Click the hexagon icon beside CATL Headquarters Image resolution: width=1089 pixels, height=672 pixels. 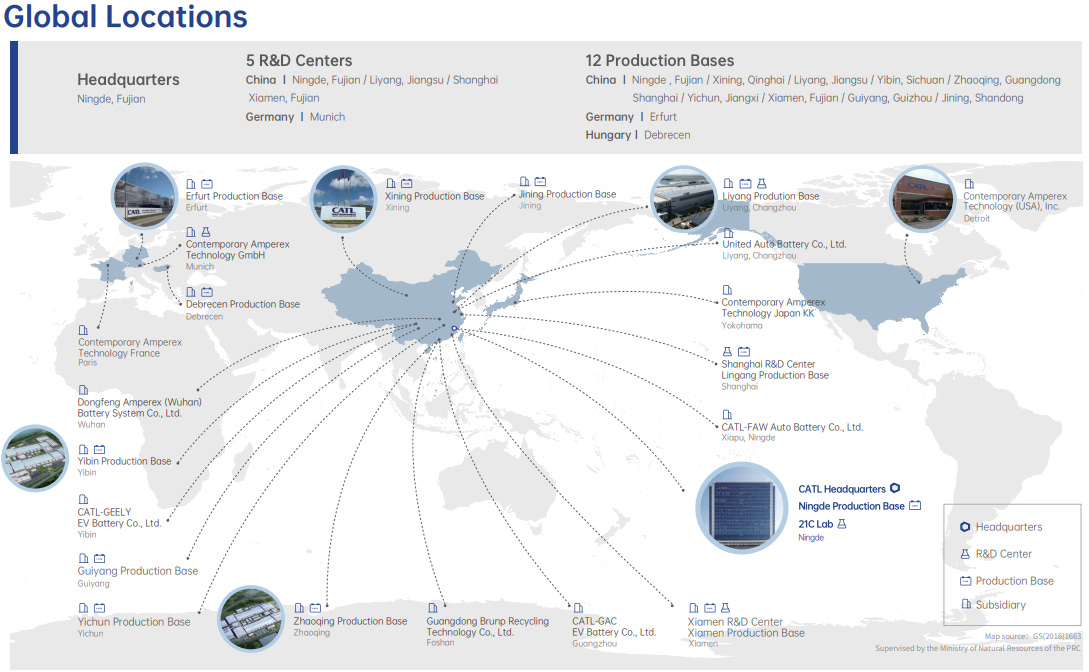tap(895, 488)
